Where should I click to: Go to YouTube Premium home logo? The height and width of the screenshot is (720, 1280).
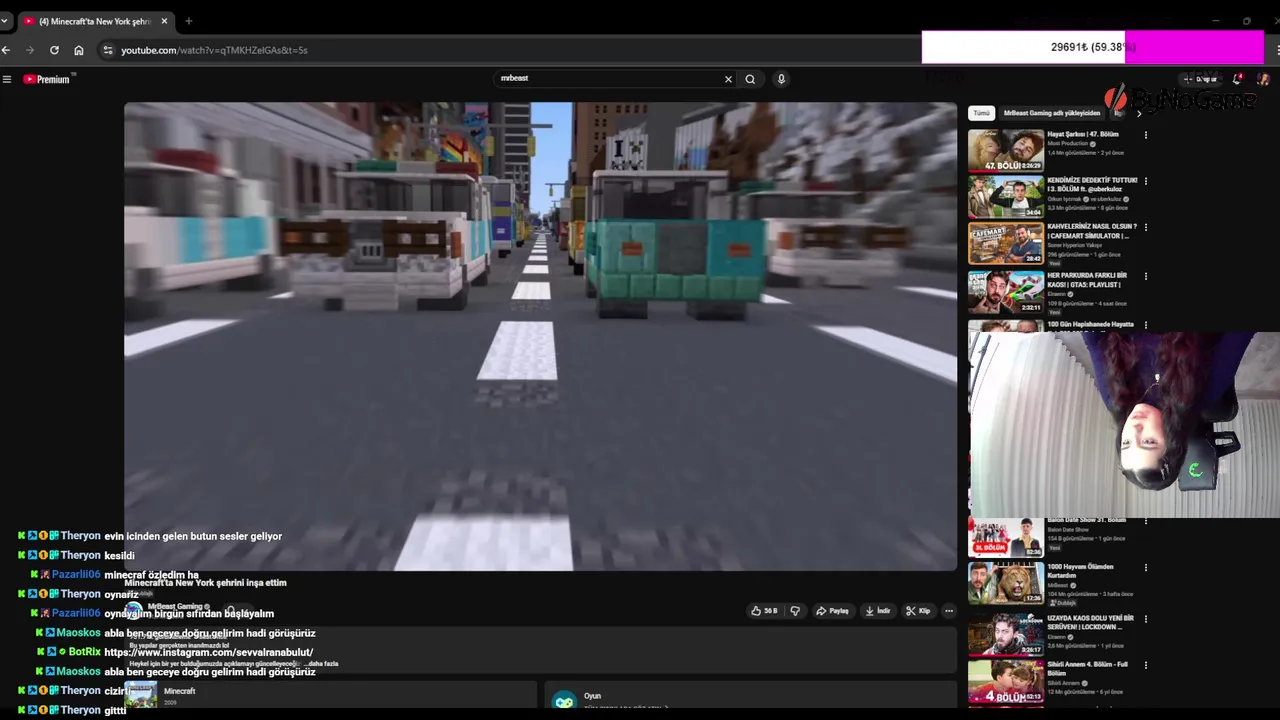[x=47, y=79]
